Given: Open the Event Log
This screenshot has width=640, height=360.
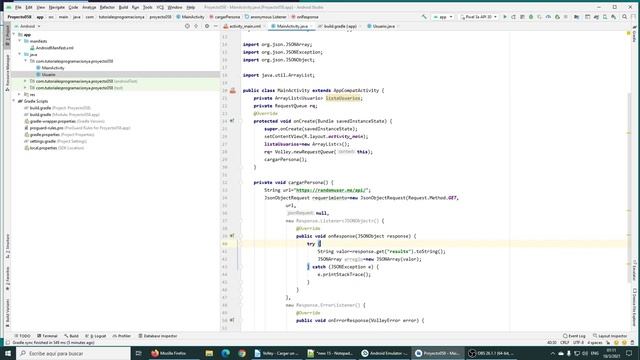Looking at the screenshot, I should [x=574, y=336].
